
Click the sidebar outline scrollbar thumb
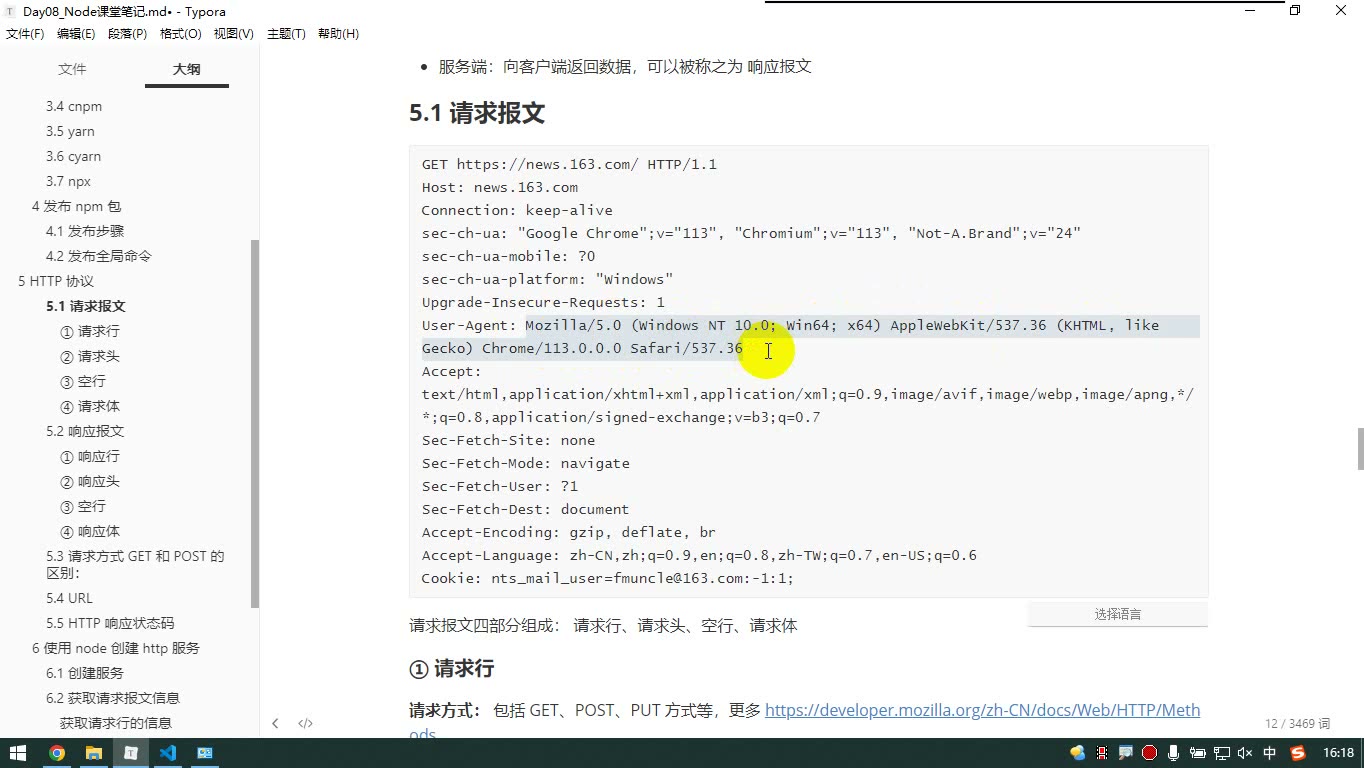coord(255,424)
